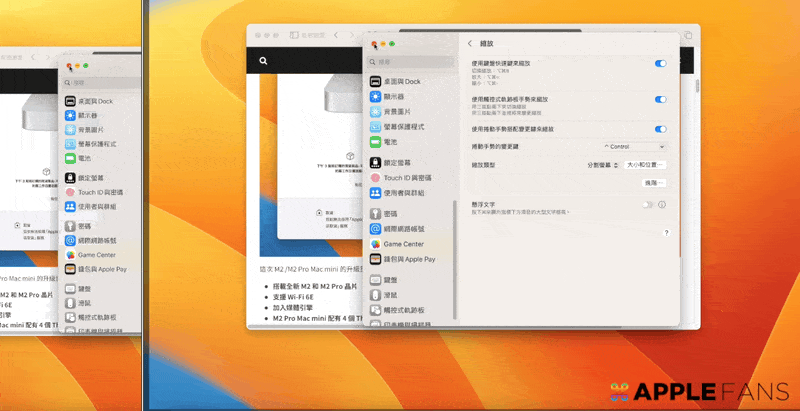Turn off 使用觸控式軌跡板手勢來縮放 switch
The image size is (800, 411).
point(661,99)
